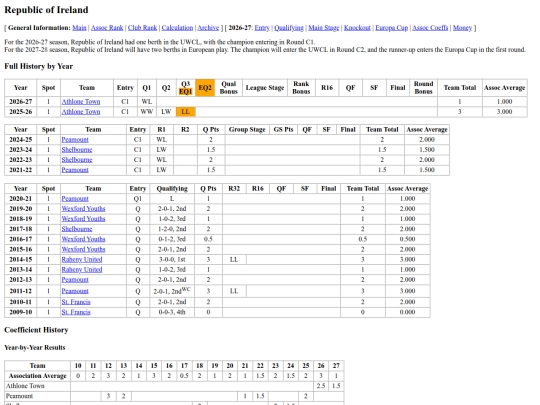The width and height of the screenshot is (540, 405).
Task: Select the 2014-15 year cell
Action: click(21, 259)
